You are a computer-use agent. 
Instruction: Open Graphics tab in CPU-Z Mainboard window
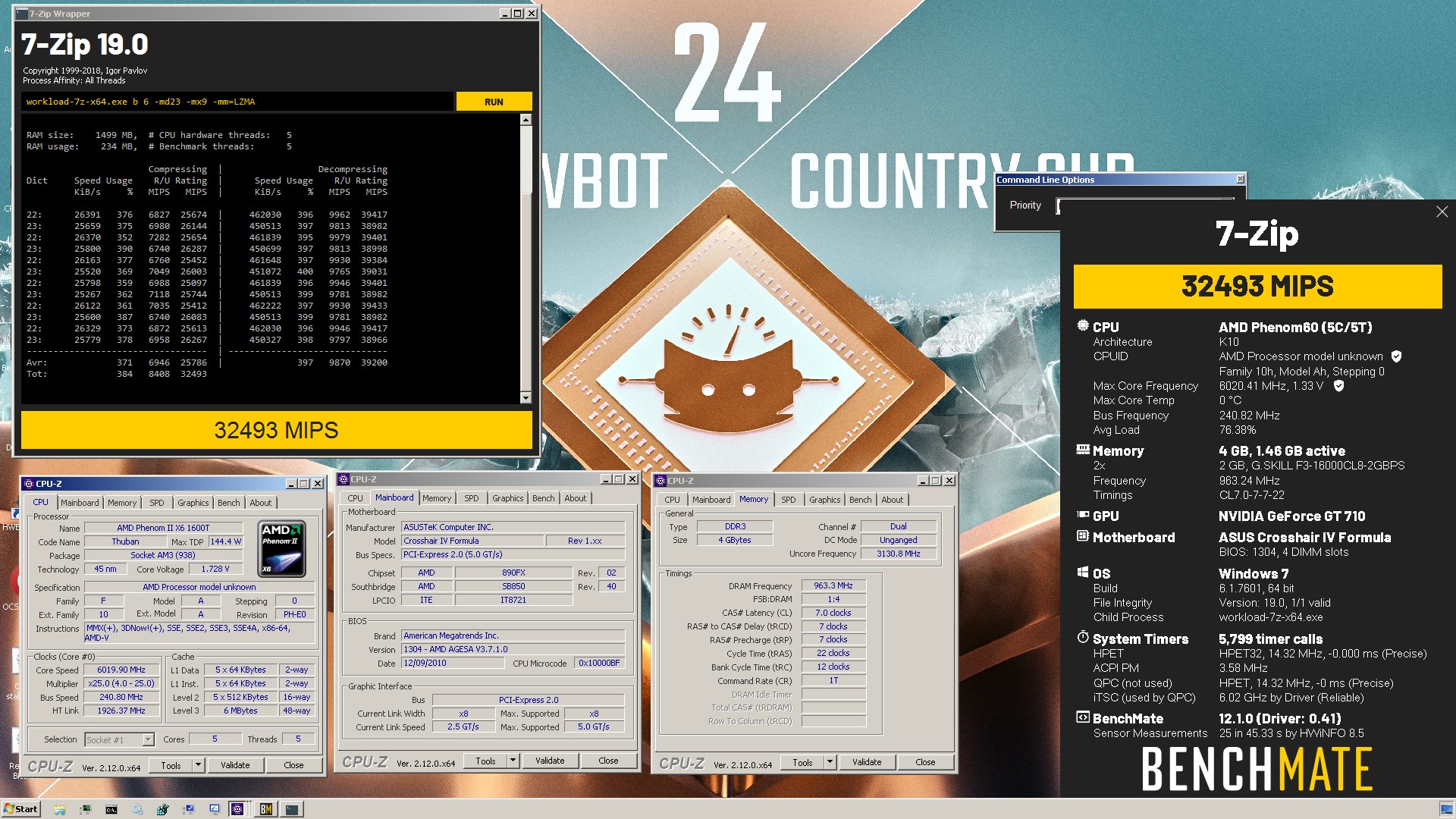coord(508,498)
